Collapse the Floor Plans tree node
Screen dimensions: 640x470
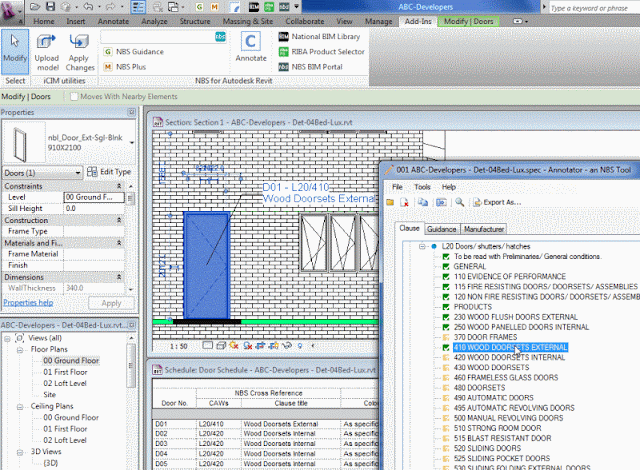point(20,350)
